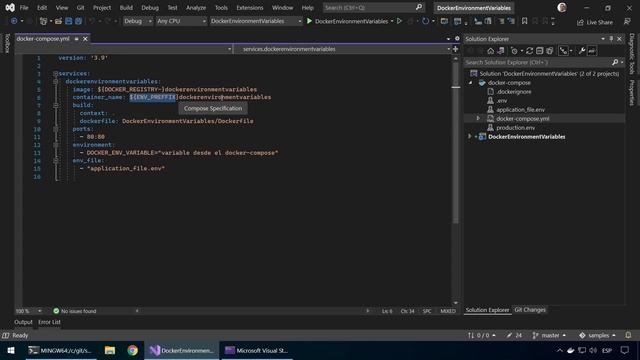Click the Start Without Debugging outline play icon
The image size is (640, 360).
tap(400, 21)
